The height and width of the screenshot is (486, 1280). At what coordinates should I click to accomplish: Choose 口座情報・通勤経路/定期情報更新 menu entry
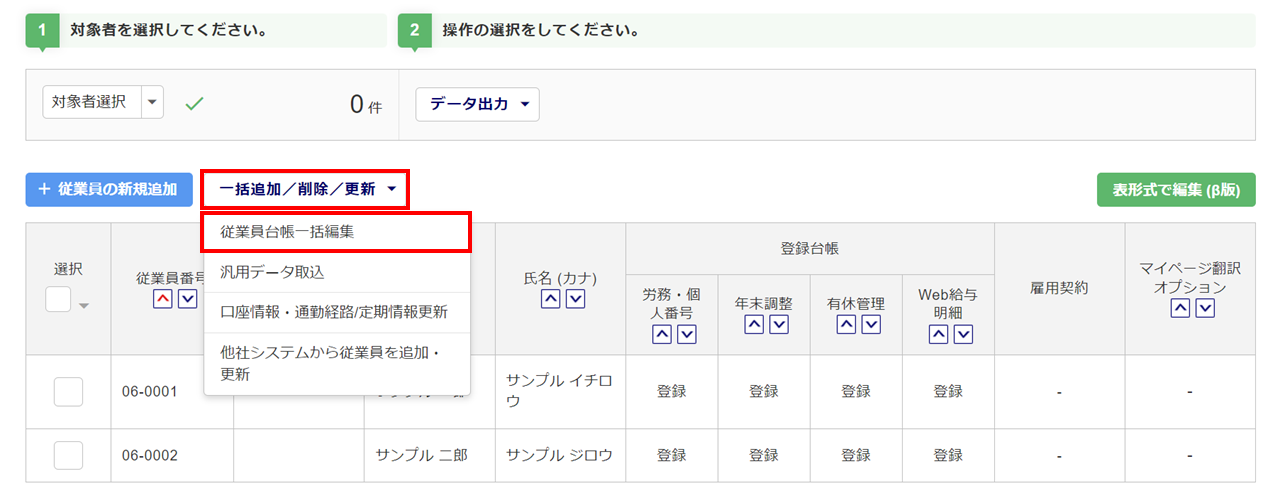tap(336, 312)
